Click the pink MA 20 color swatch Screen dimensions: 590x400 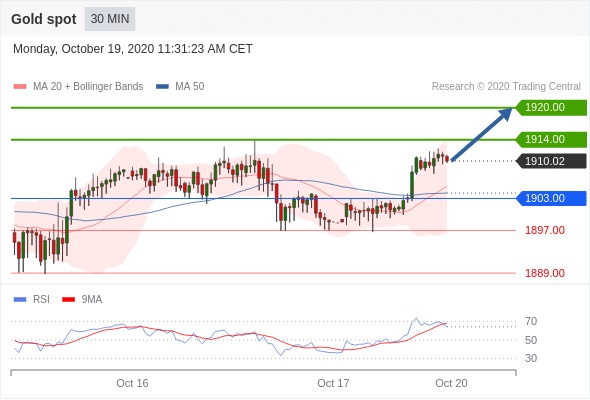[x=20, y=87]
